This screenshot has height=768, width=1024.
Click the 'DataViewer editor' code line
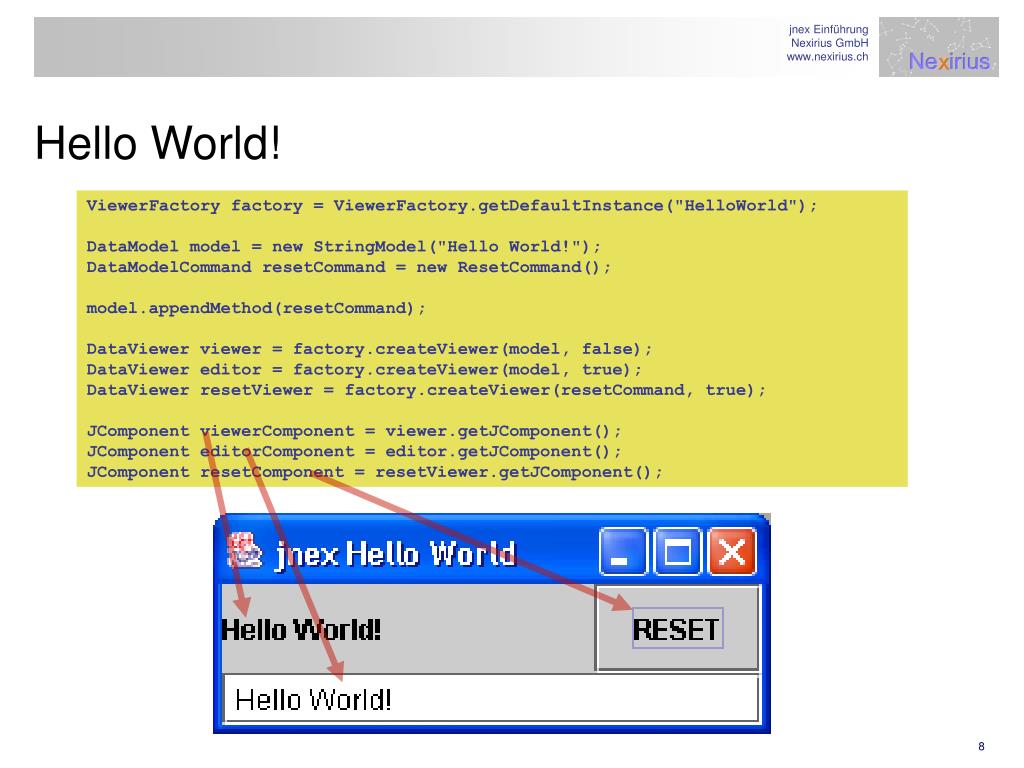tap(364, 370)
